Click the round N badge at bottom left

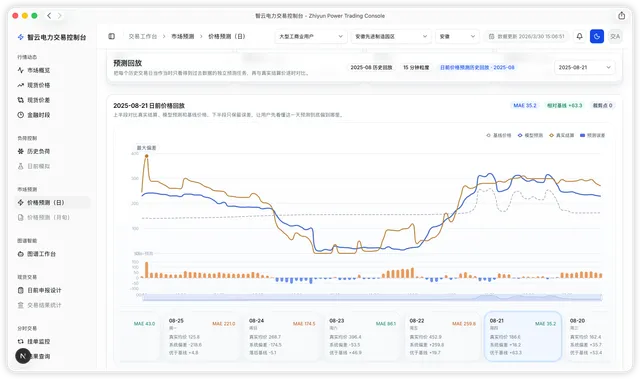point(23,356)
